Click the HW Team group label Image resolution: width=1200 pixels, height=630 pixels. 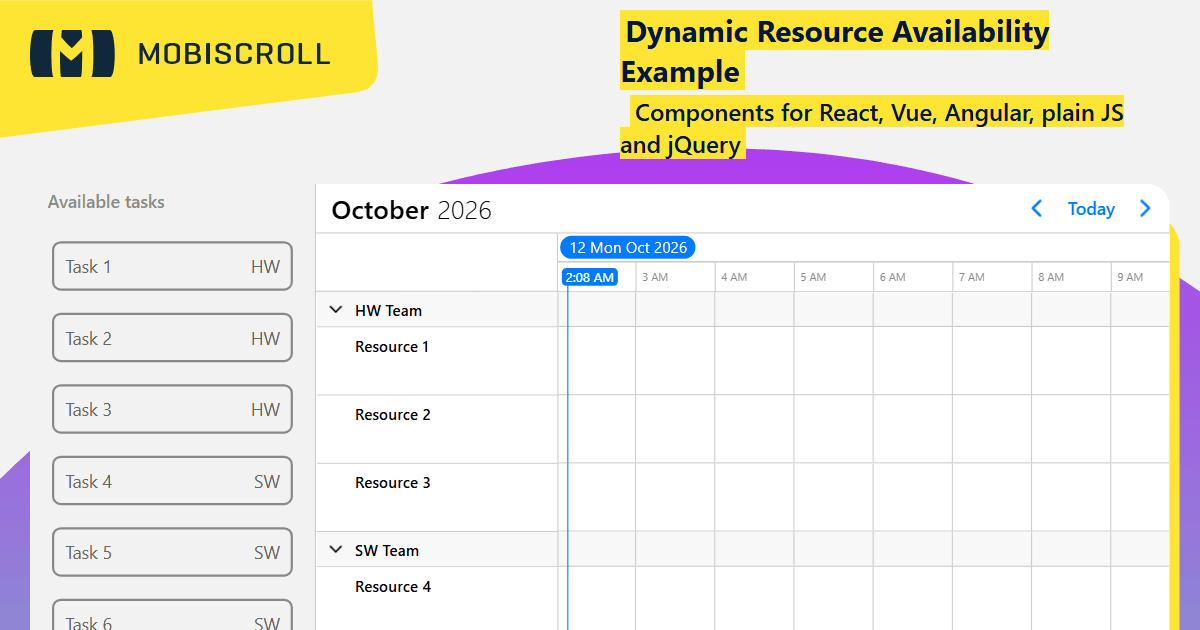click(x=389, y=310)
